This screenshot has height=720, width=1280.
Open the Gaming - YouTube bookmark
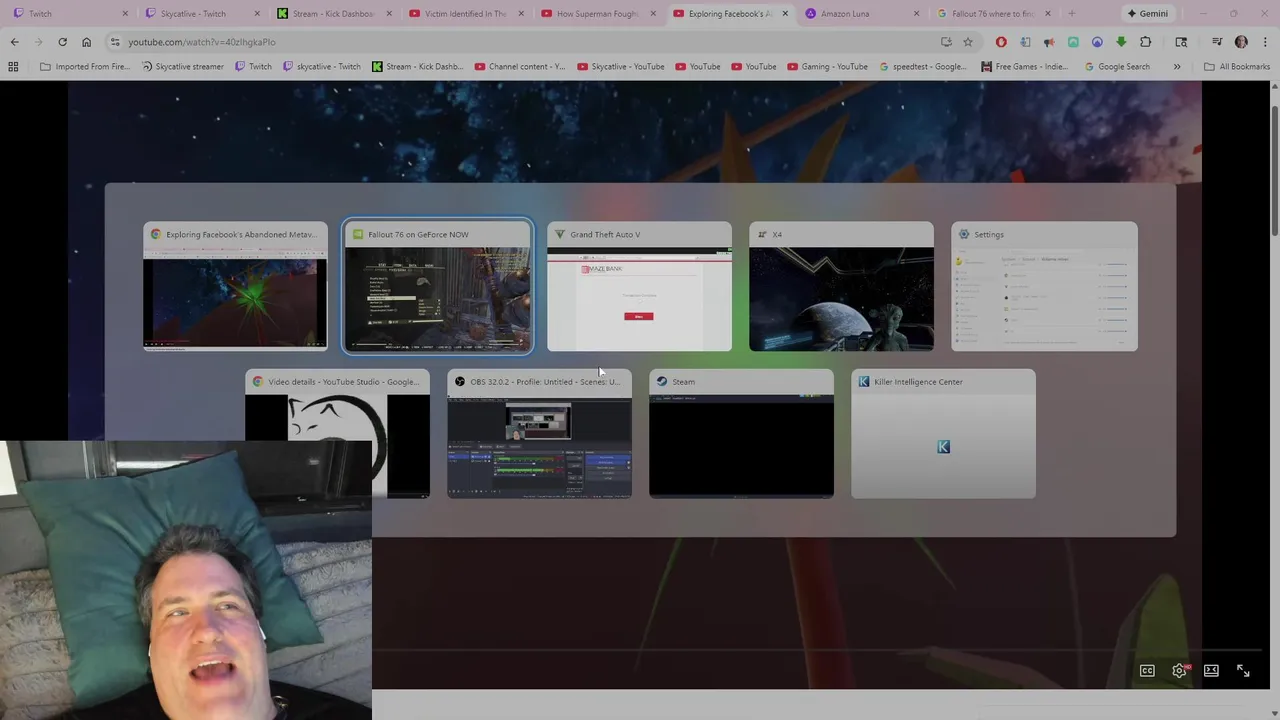tap(826, 67)
